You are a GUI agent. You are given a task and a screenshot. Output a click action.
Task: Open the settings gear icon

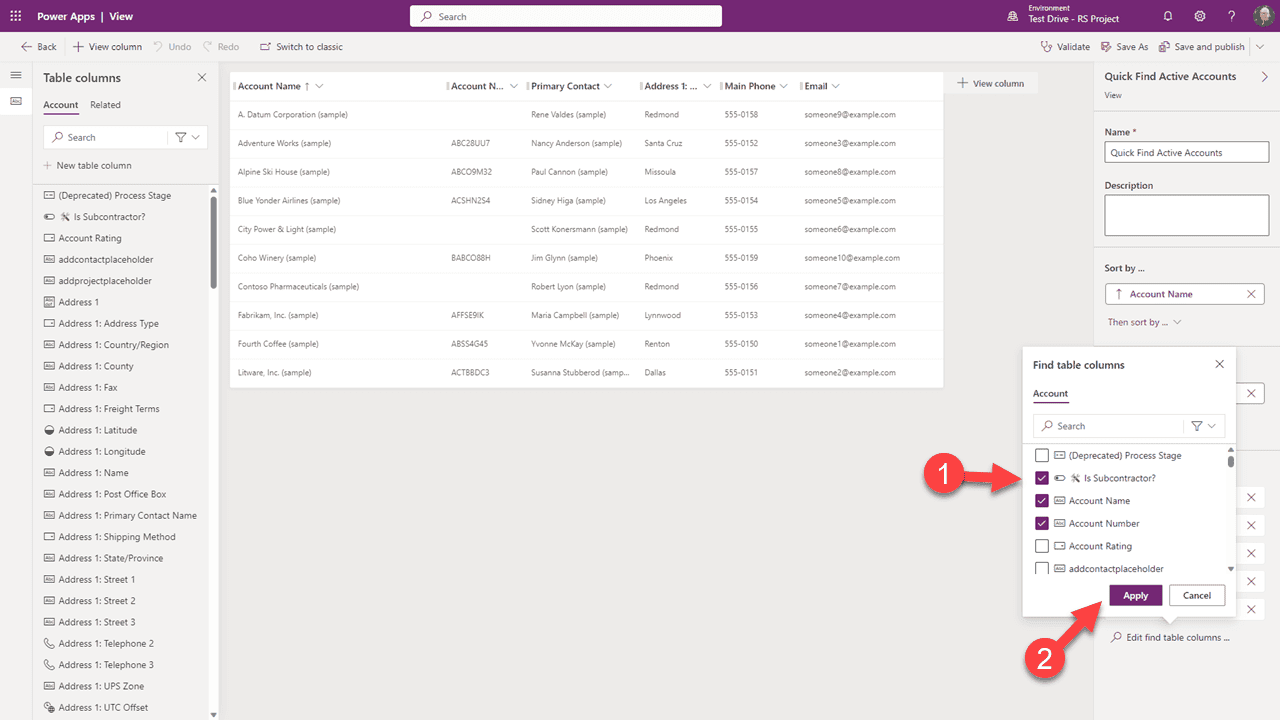point(1200,17)
